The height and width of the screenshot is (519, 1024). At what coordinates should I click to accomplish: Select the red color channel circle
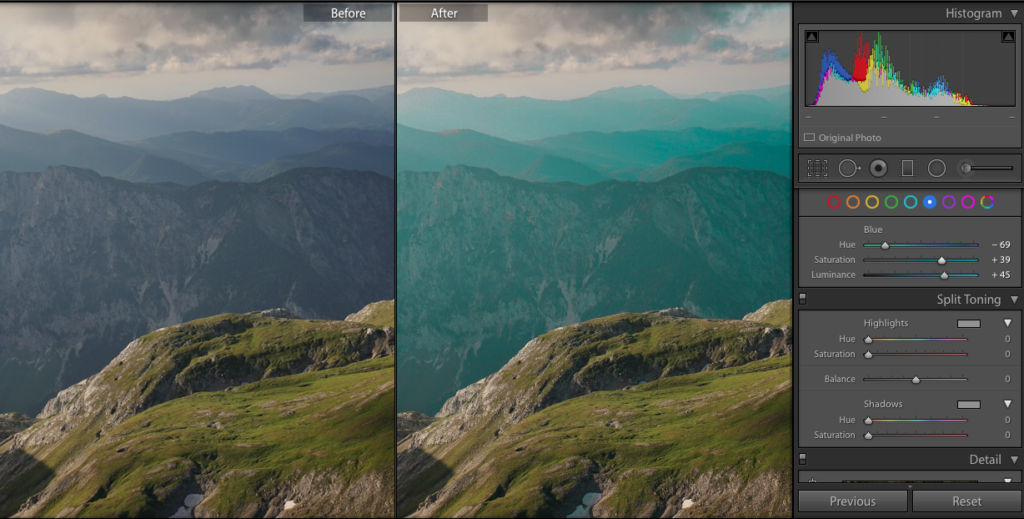[x=834, y=202]
